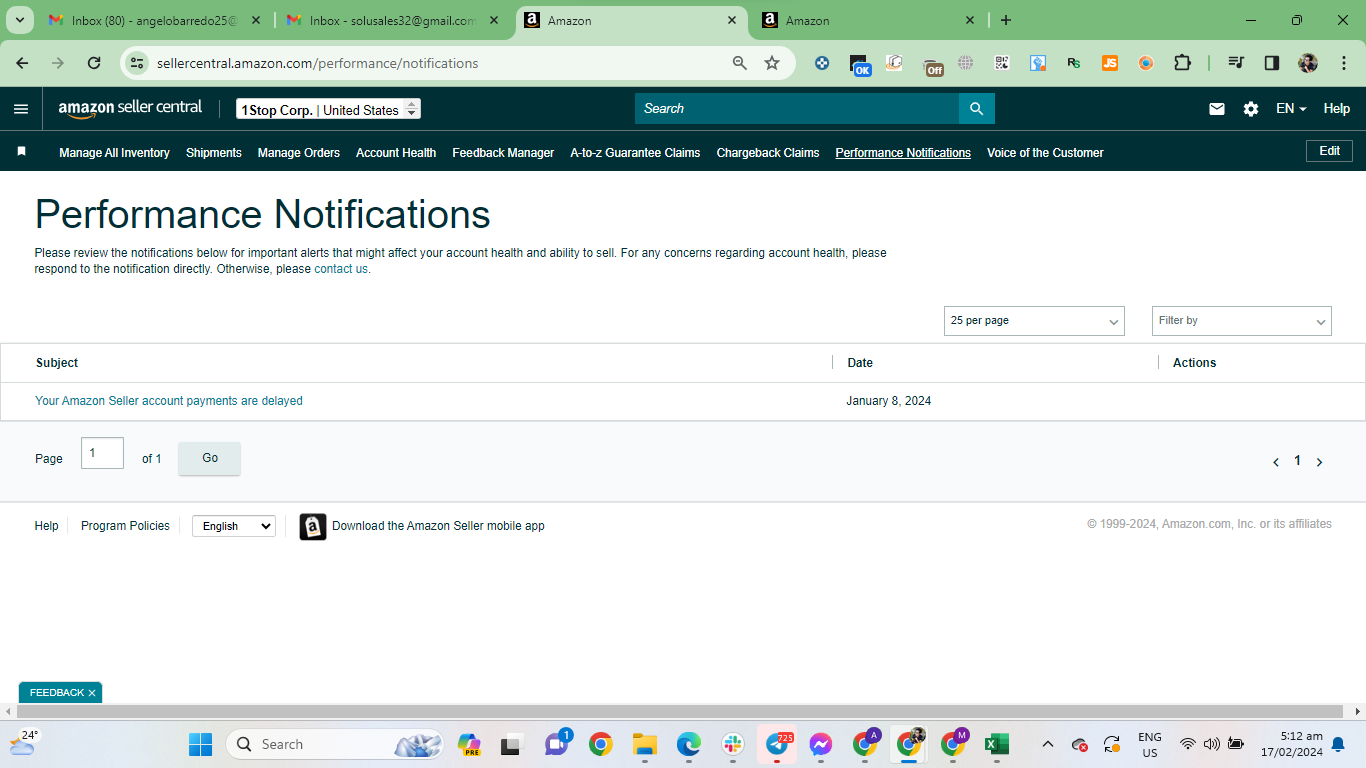Open Microsoft Edge from the taskbar
The image size is (1366, 768).
coord(689,744)
